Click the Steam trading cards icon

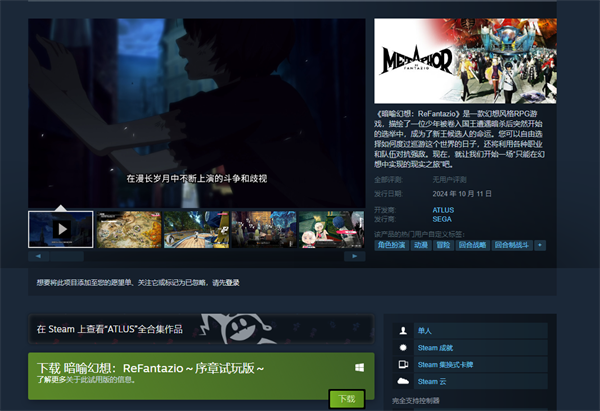(x=403, y=364)
